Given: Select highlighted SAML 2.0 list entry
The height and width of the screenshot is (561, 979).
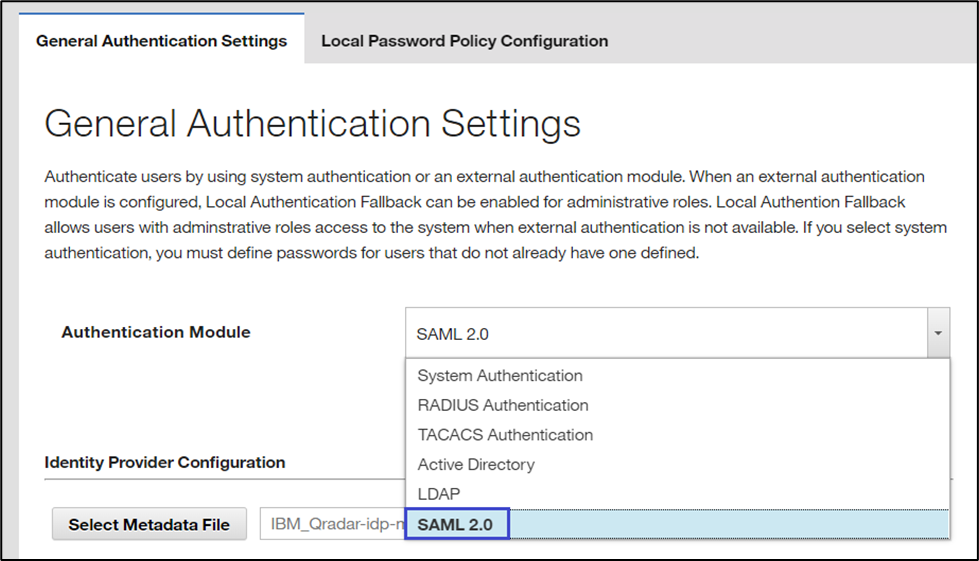Looking at the screenshot, I should click(456, 524).
